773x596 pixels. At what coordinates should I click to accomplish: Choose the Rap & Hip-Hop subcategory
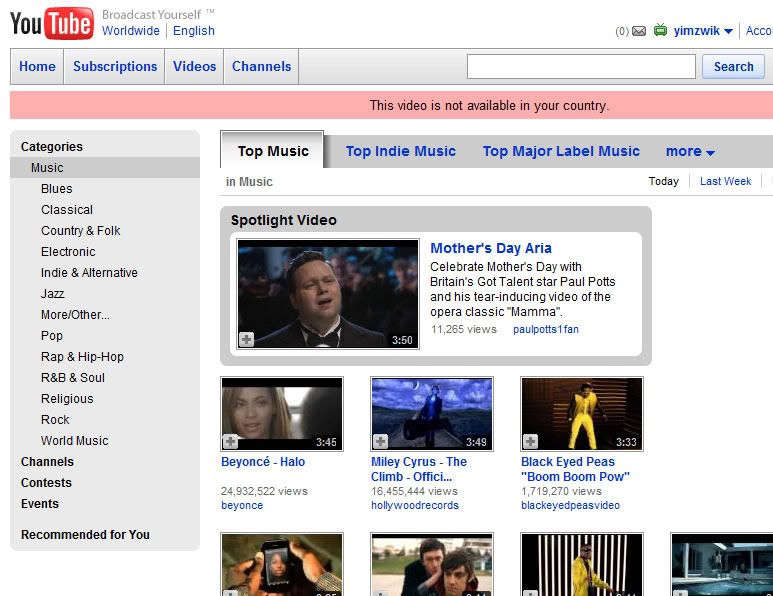[x=82, y=357]
